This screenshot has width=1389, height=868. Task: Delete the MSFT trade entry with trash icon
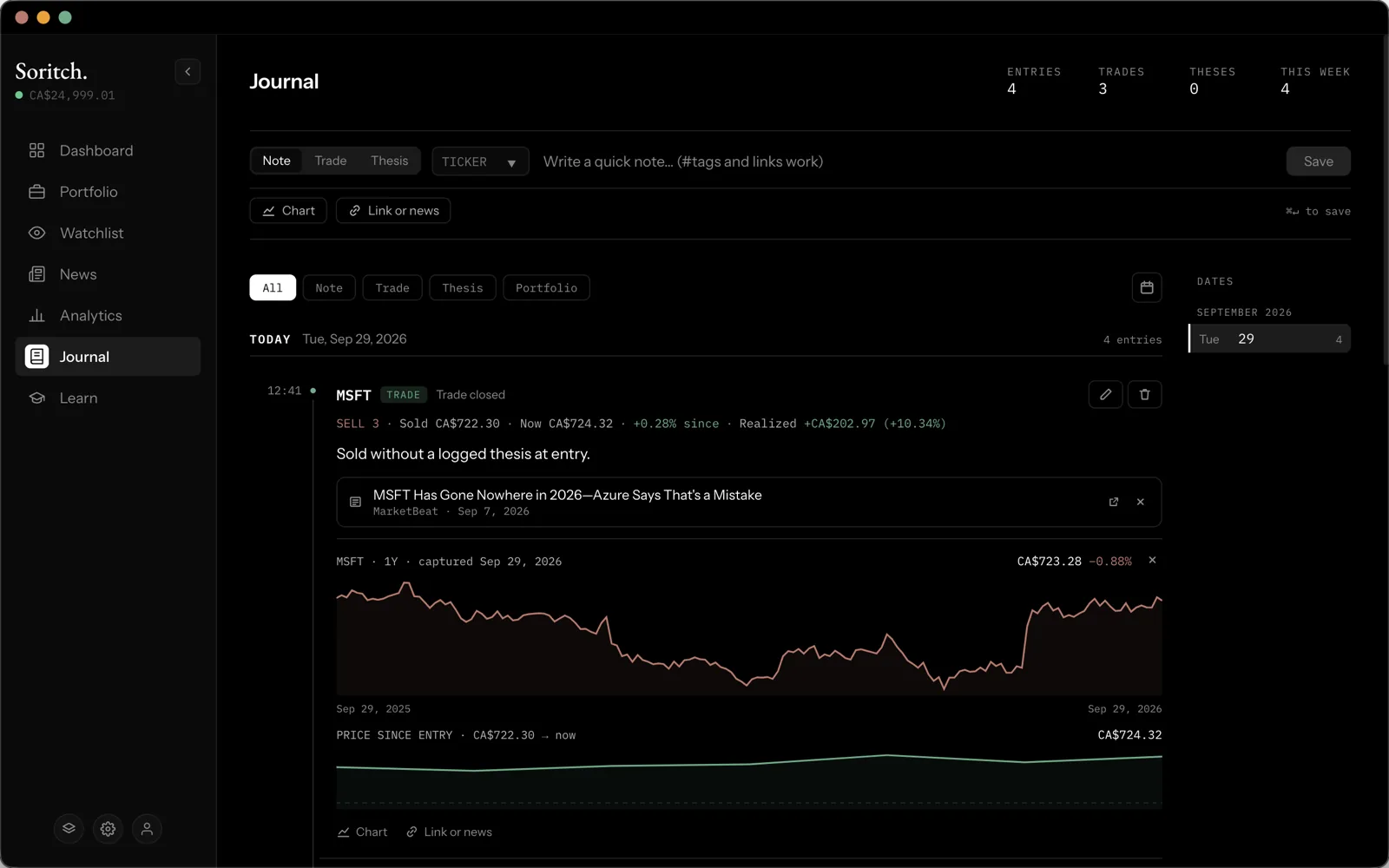(x=1144, y=394)
